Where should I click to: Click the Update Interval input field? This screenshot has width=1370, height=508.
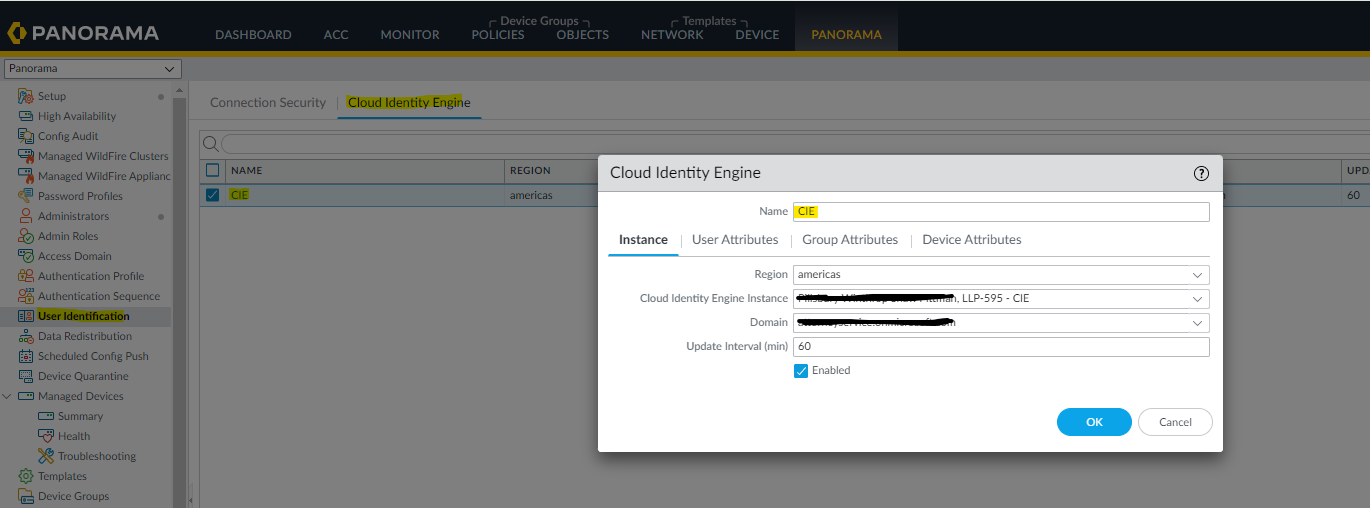1000,346
